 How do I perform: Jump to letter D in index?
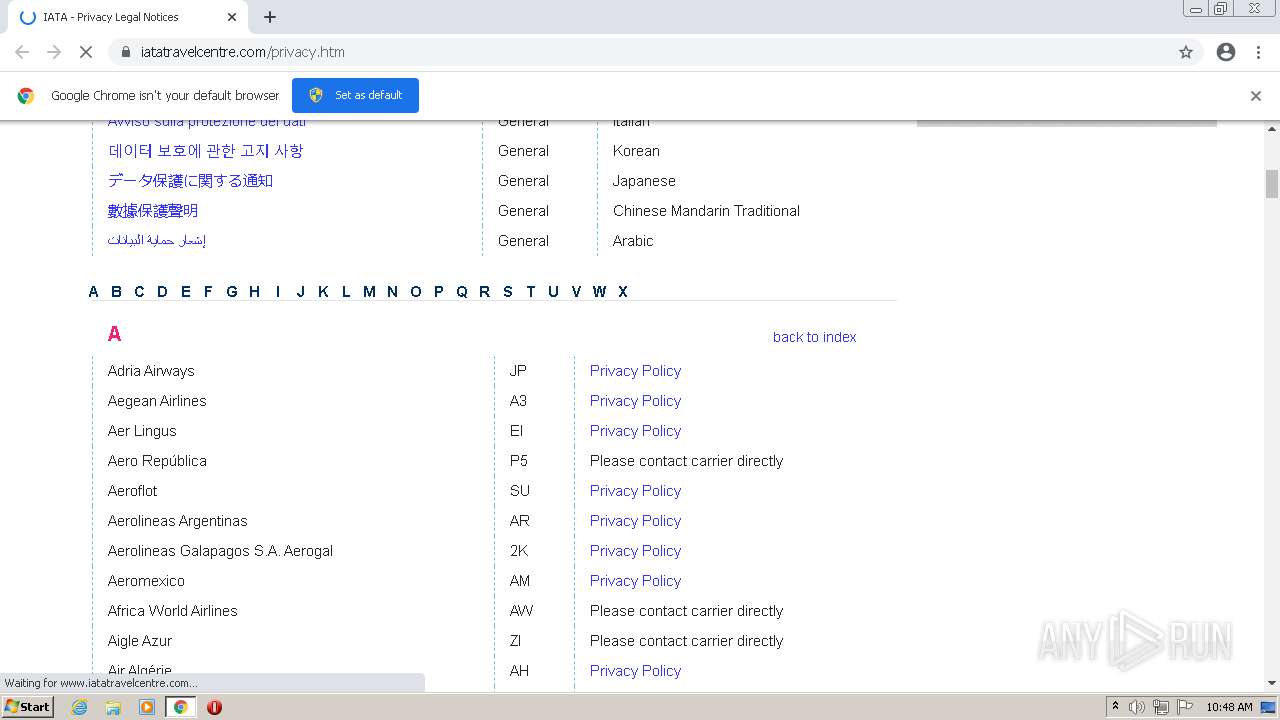pyautogui.click(x=162, y=292)
